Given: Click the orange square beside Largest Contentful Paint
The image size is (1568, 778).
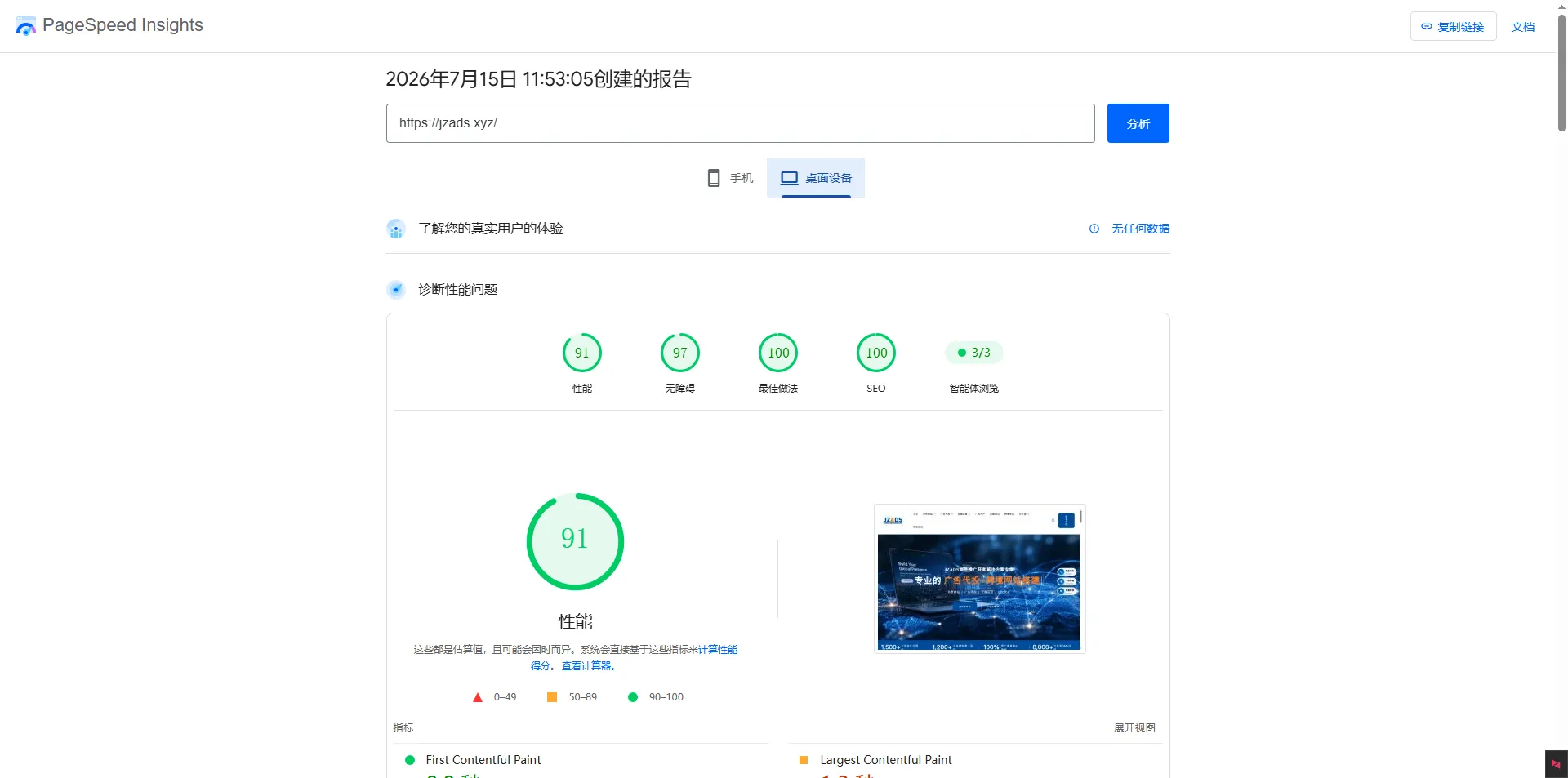Looking at the screenshot, I should 804,760.
